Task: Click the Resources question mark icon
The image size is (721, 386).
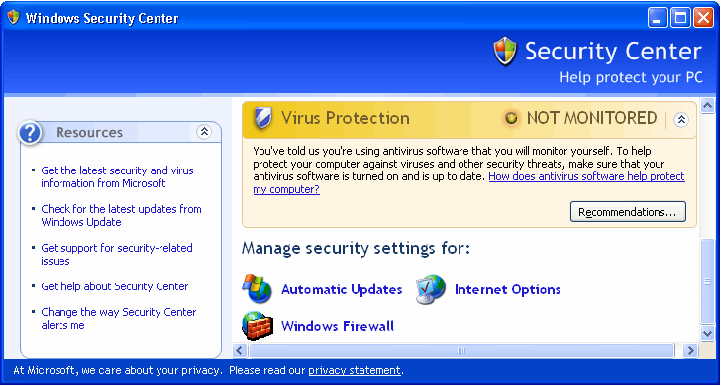Action: coord(30,133)
